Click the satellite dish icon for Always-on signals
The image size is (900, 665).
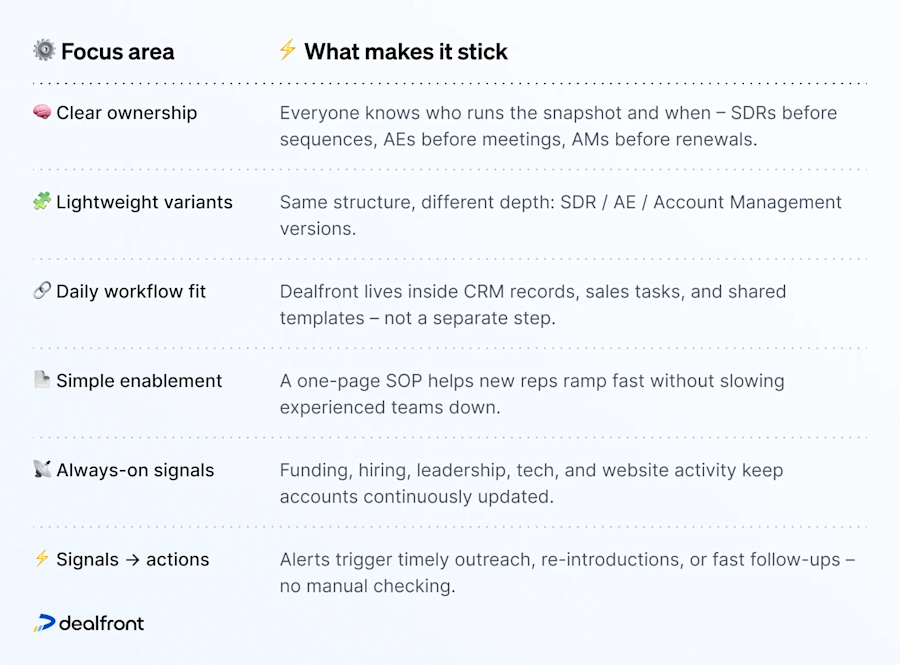42,469
